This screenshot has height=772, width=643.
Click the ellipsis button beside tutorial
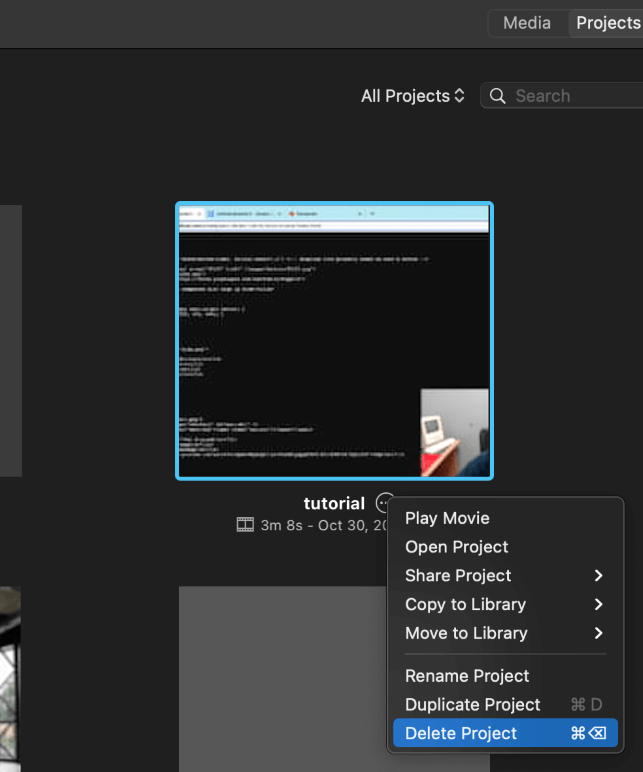(x=384, y=503)
